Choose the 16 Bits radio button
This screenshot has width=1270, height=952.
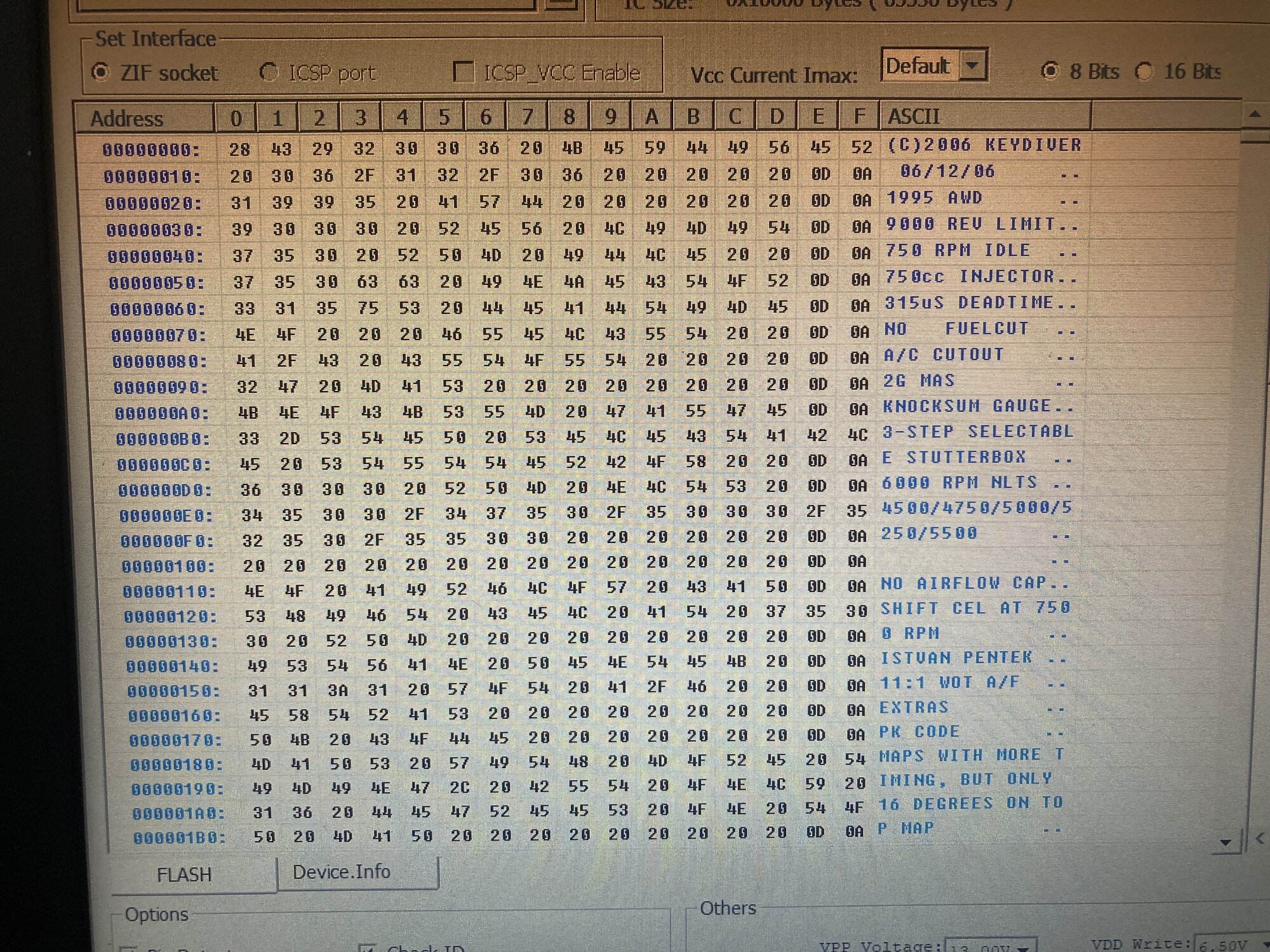tap(1144, 71)
